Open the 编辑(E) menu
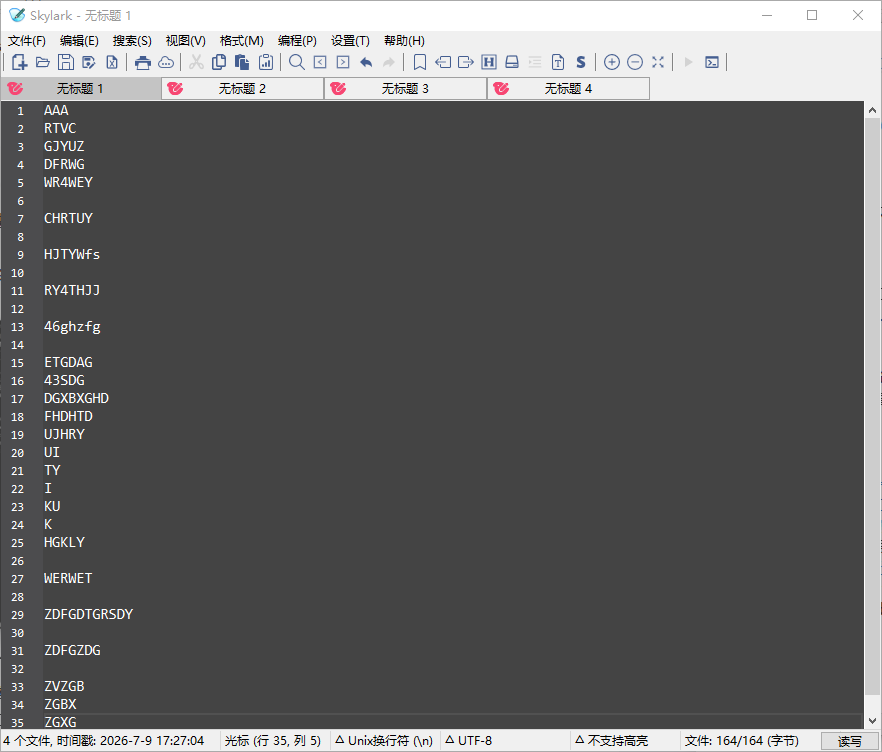 click(x=79, y=40)
